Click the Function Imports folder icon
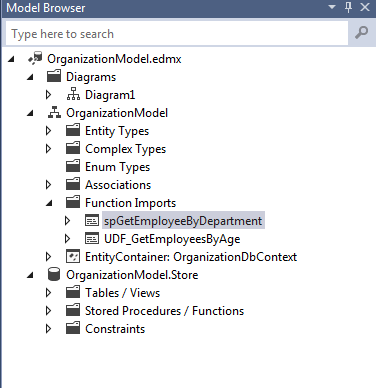Viewport: 376px width, 388px height. click(x=73, y=202)
